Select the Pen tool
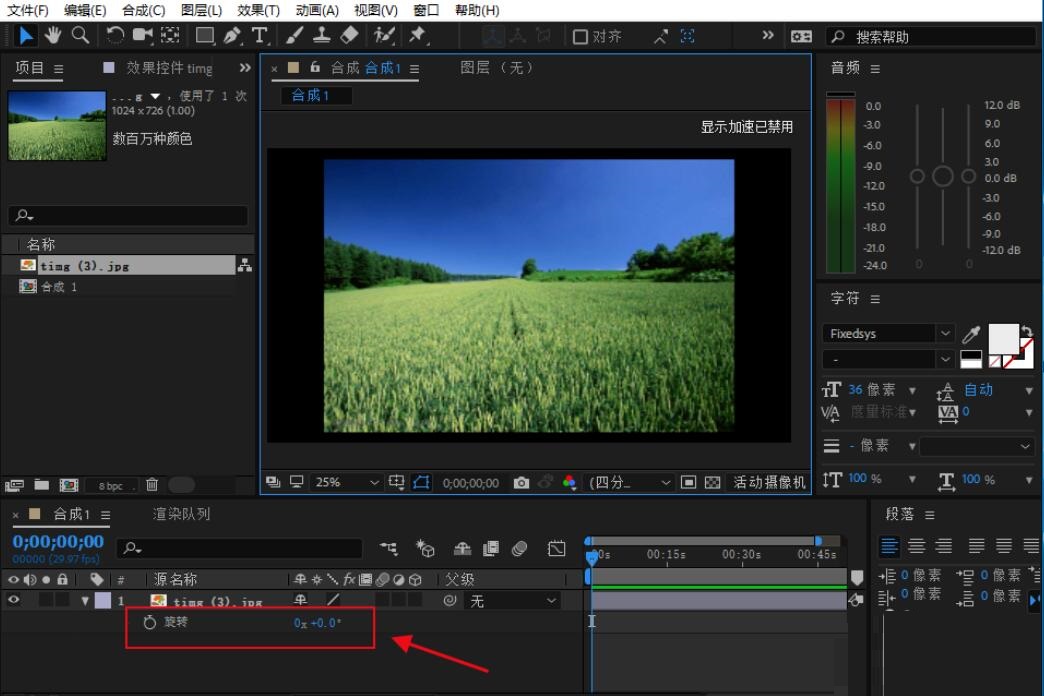Screen dimensions: 1044x696 pos(232,36)
